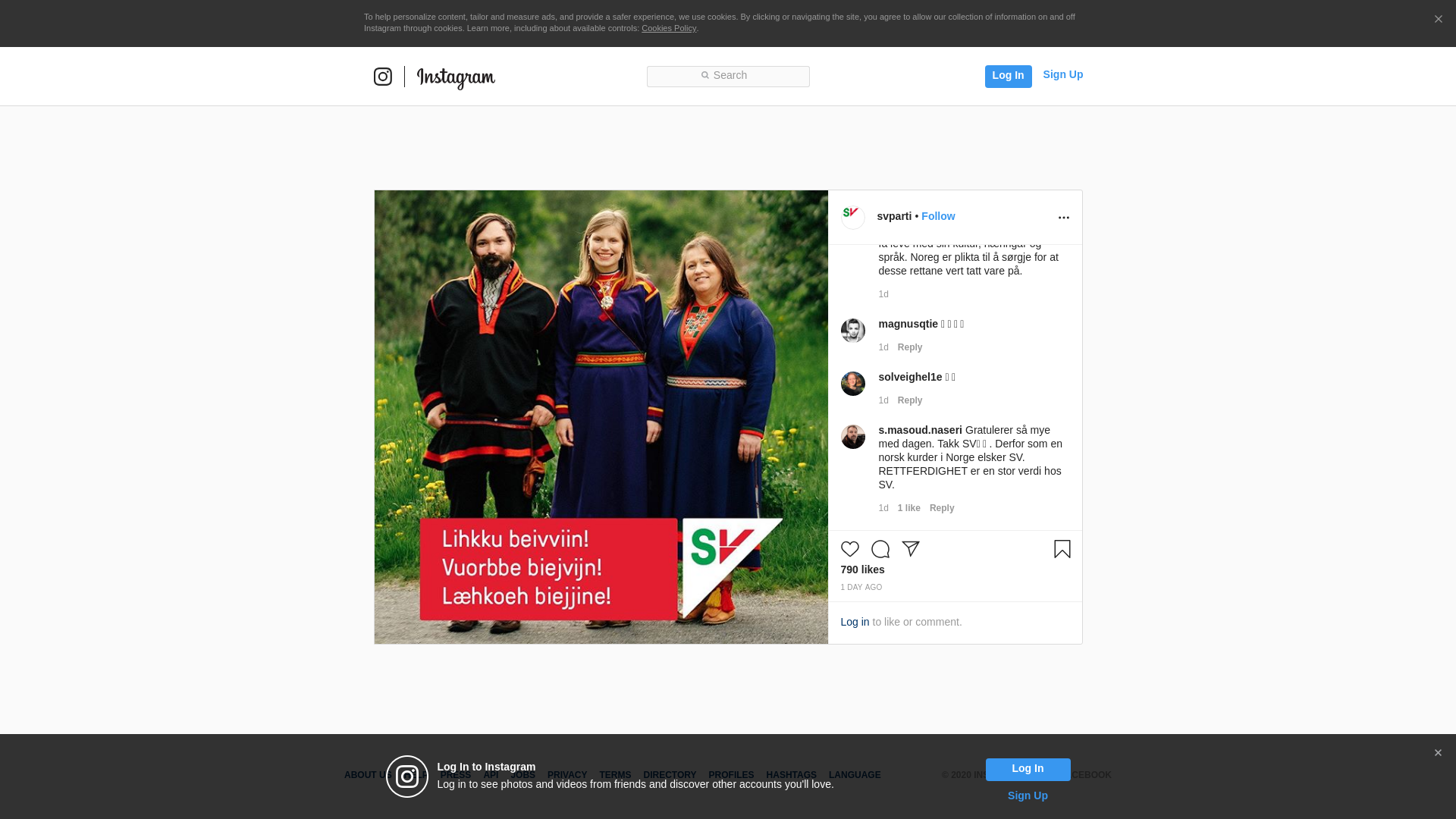The height and width of the screenshot is (819, 1456).
Task: Open the TERMS footer link
Action: (x=615, y=775)
